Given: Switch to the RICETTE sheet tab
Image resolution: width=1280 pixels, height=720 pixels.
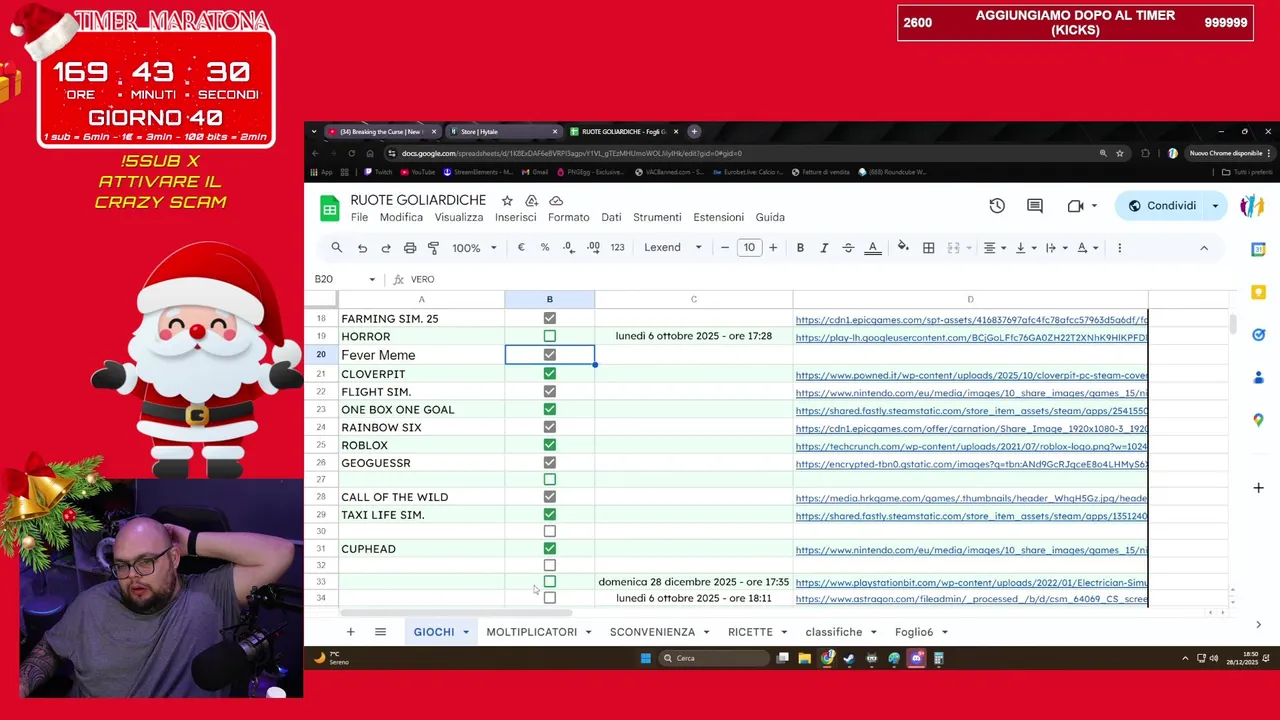Looking at the screenshot, I should coord(750,632).
